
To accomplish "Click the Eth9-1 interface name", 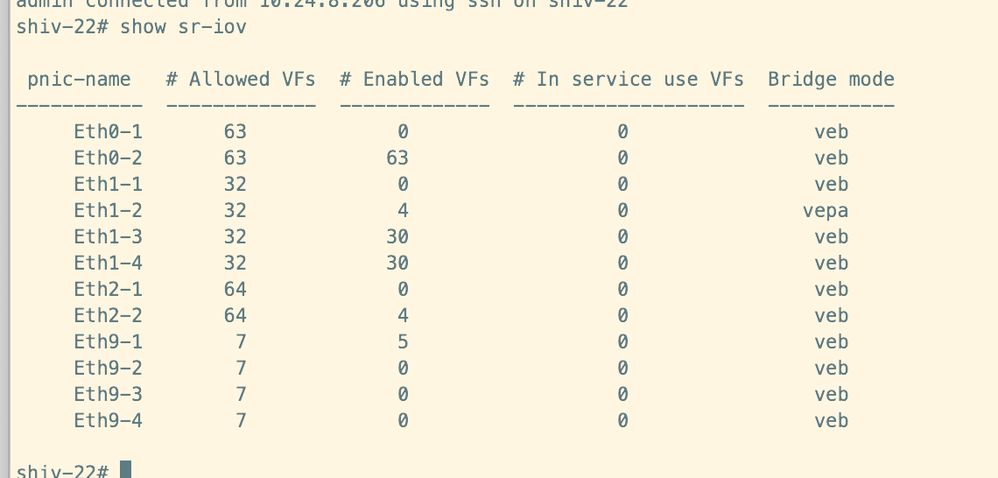I will pyautogui.click(x=108, y=342).
